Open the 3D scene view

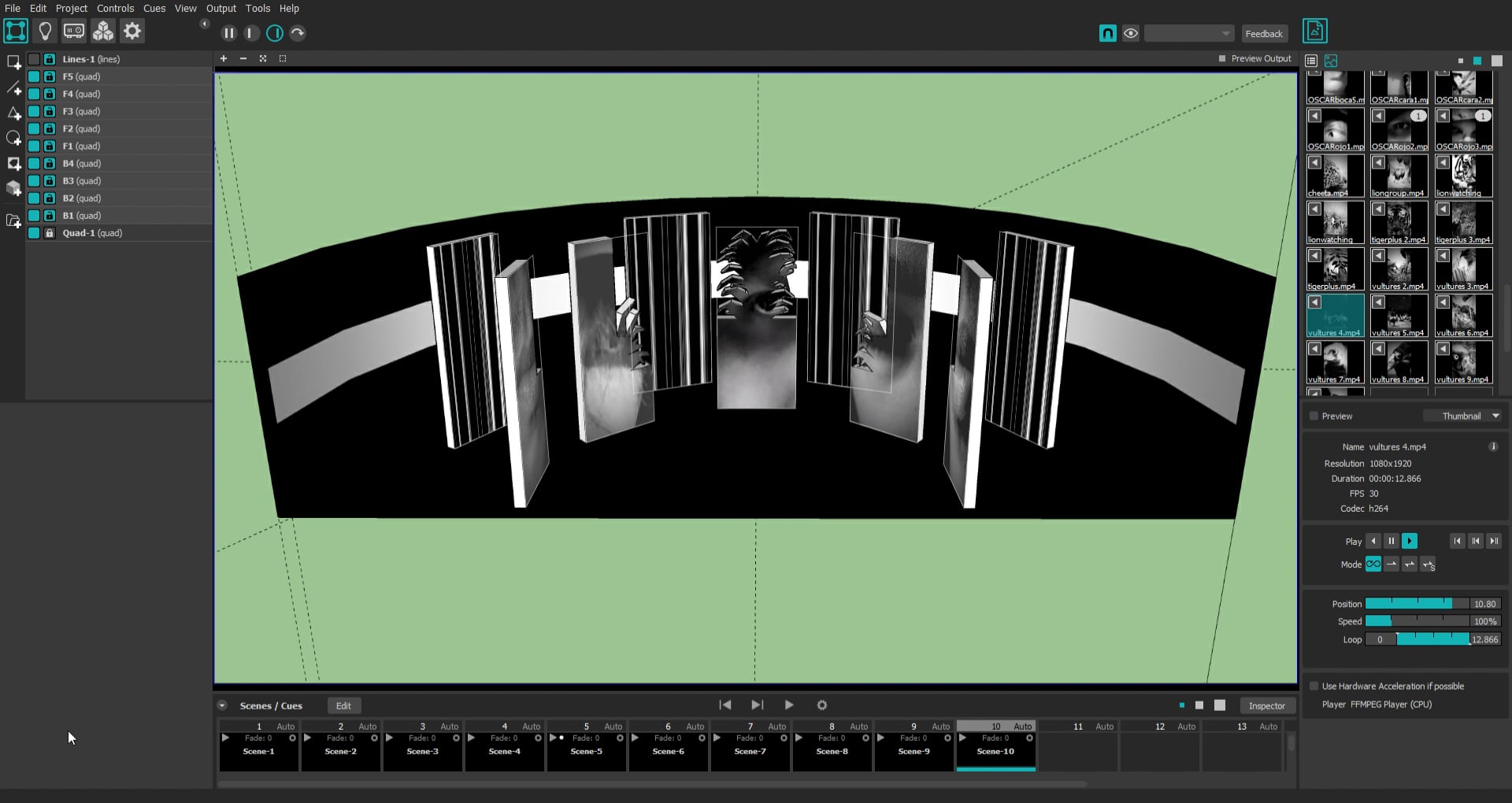pos(102,31)
